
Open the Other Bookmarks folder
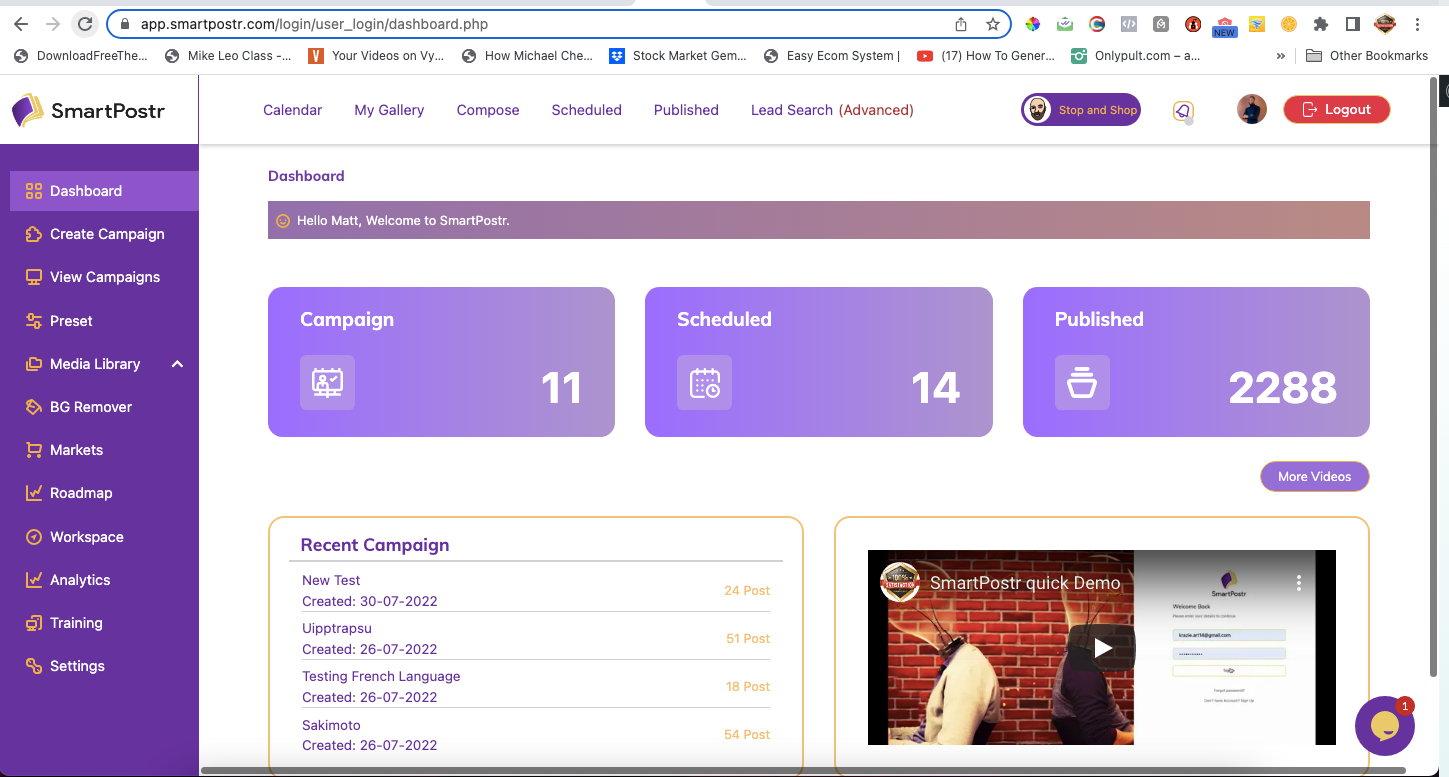click(x=1367, y=56)
